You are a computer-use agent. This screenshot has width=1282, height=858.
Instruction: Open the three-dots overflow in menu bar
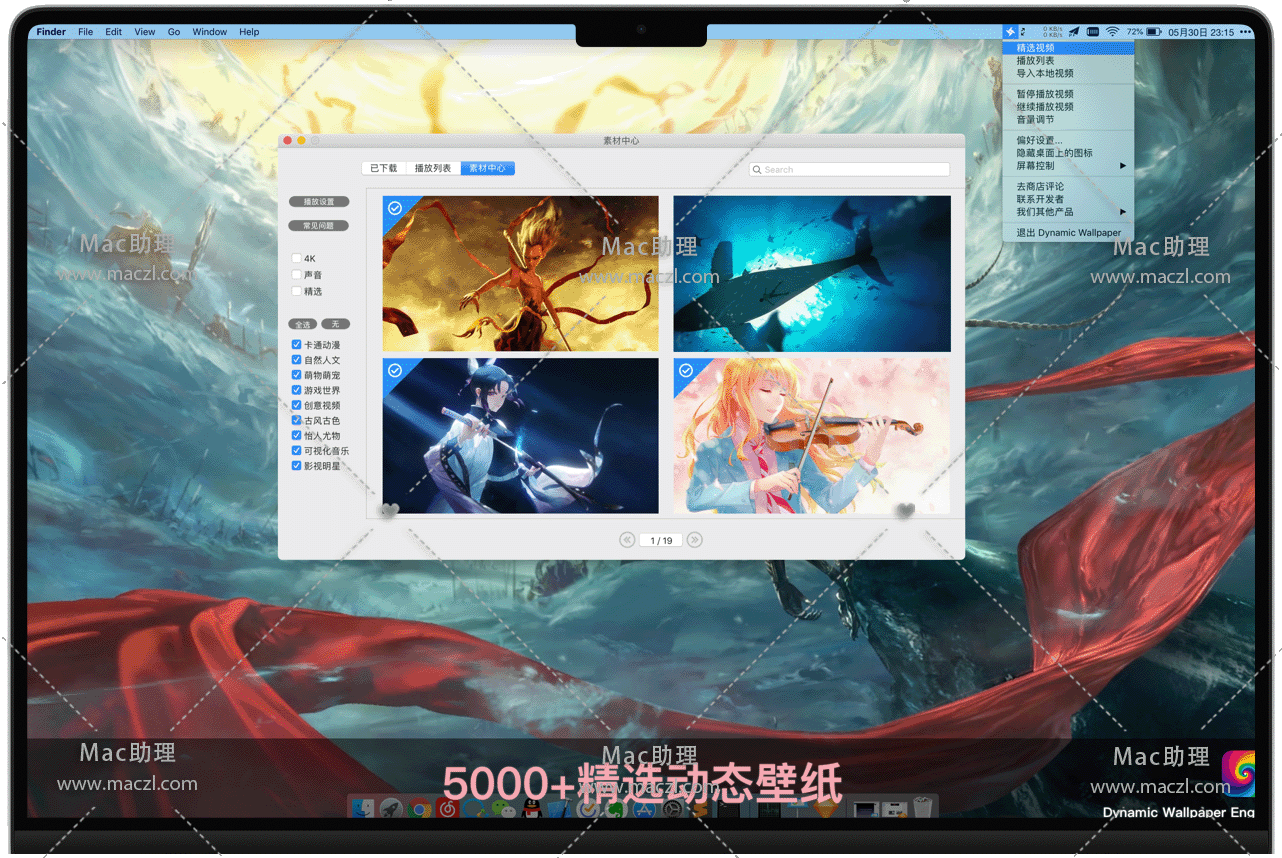(x=1245, y=32)
